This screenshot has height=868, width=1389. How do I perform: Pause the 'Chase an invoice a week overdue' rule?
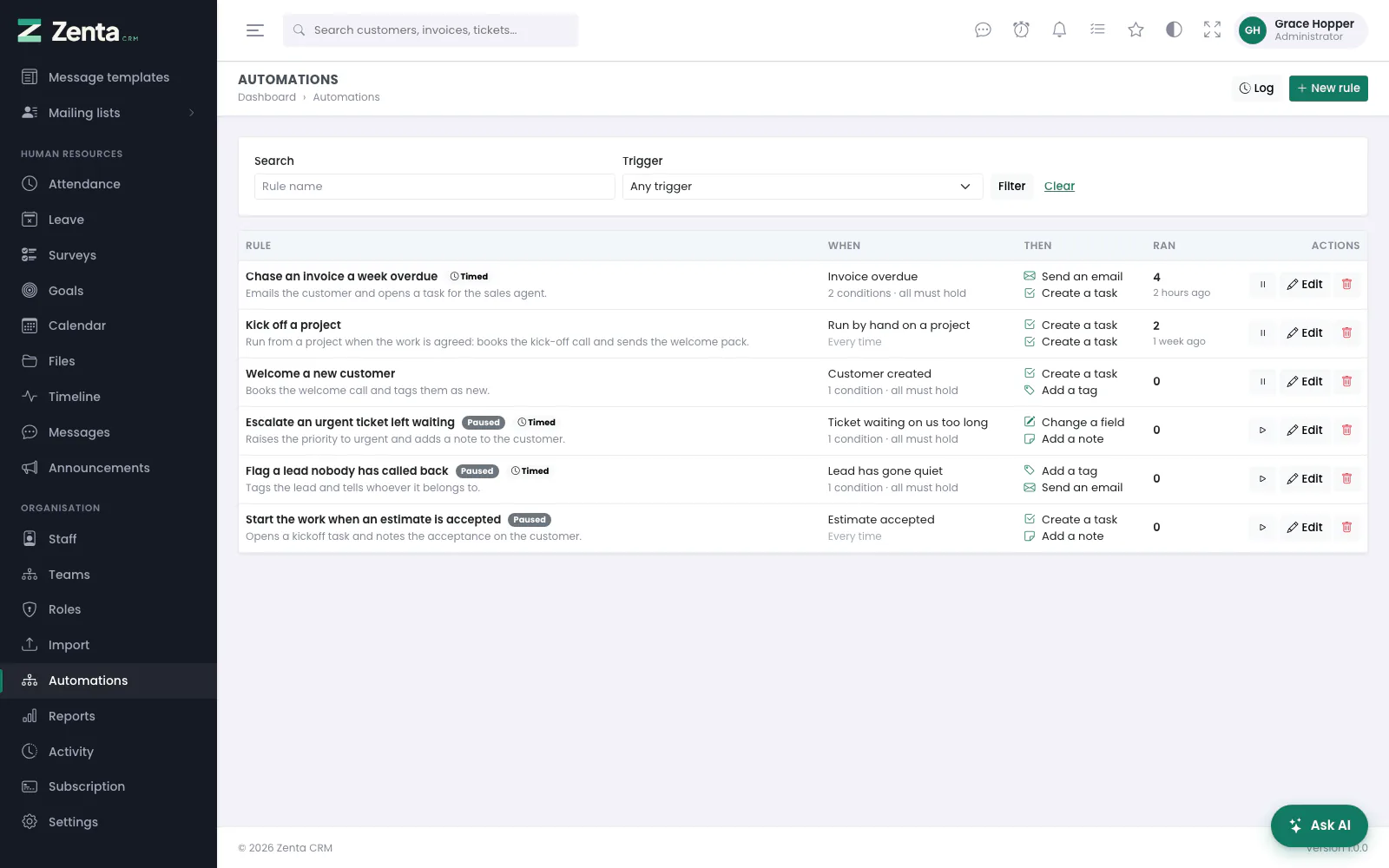[x=1262, y=284]
